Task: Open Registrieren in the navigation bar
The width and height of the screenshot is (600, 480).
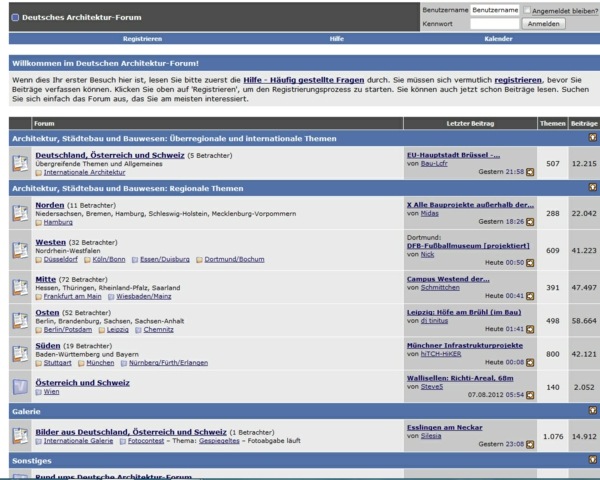Action: click(x=142, y=38)
